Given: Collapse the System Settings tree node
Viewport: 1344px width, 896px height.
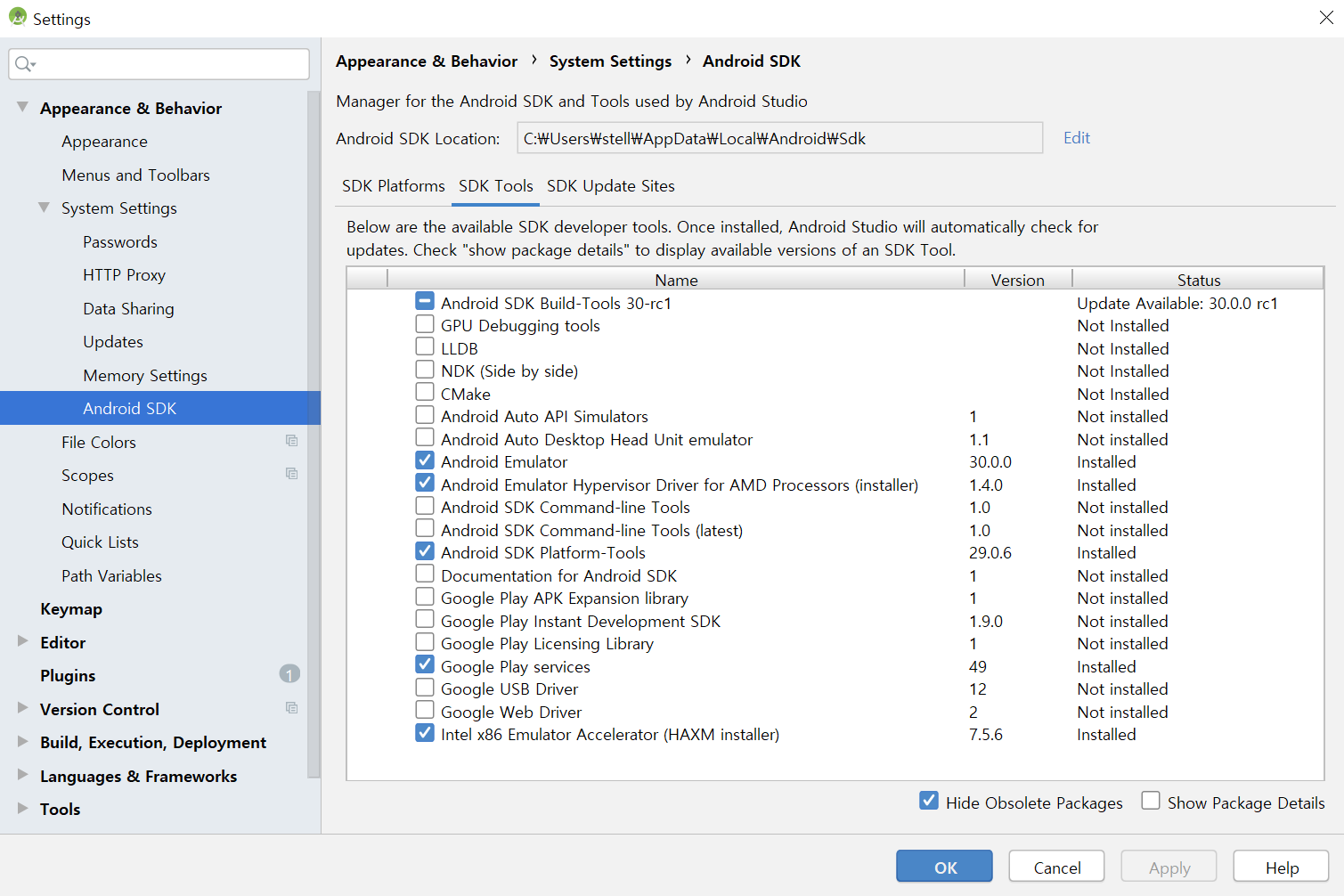Looking at the screenshot, I should click(44, 208).
